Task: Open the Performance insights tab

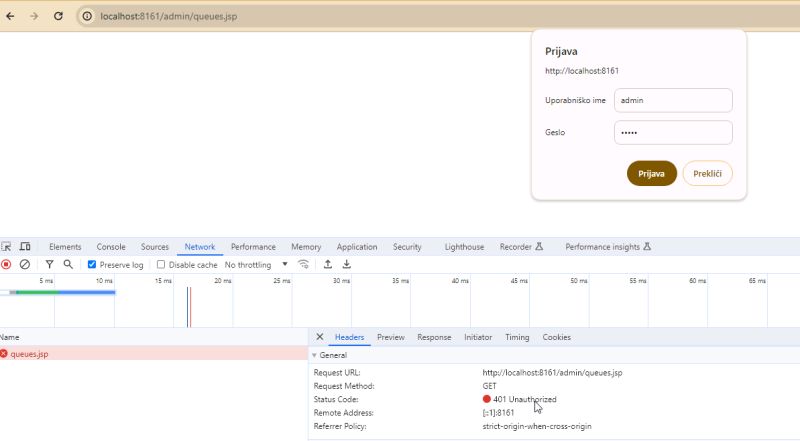Action: click(608, 247)
